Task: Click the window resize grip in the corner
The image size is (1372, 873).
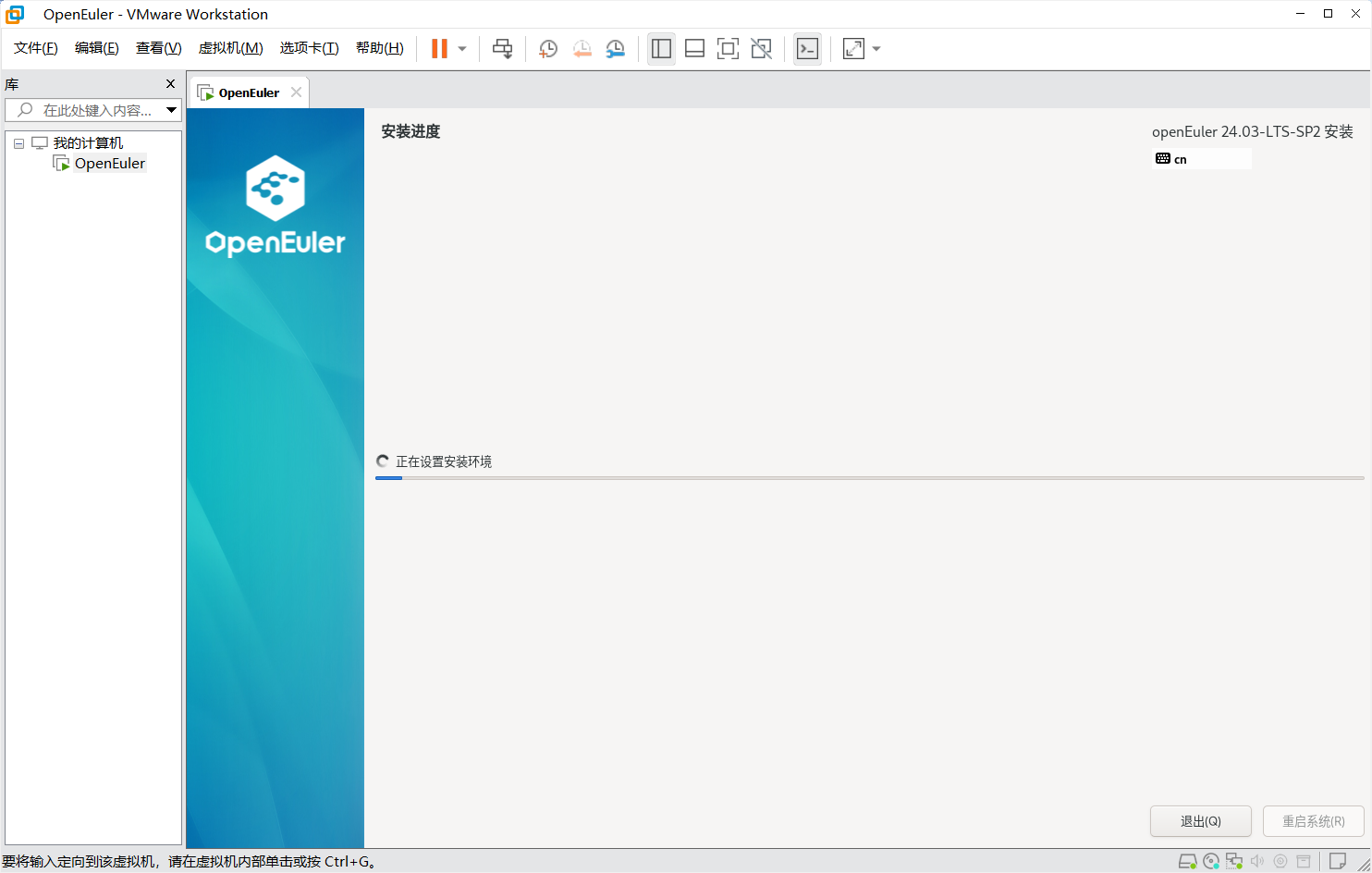Action: point(1363,865)
